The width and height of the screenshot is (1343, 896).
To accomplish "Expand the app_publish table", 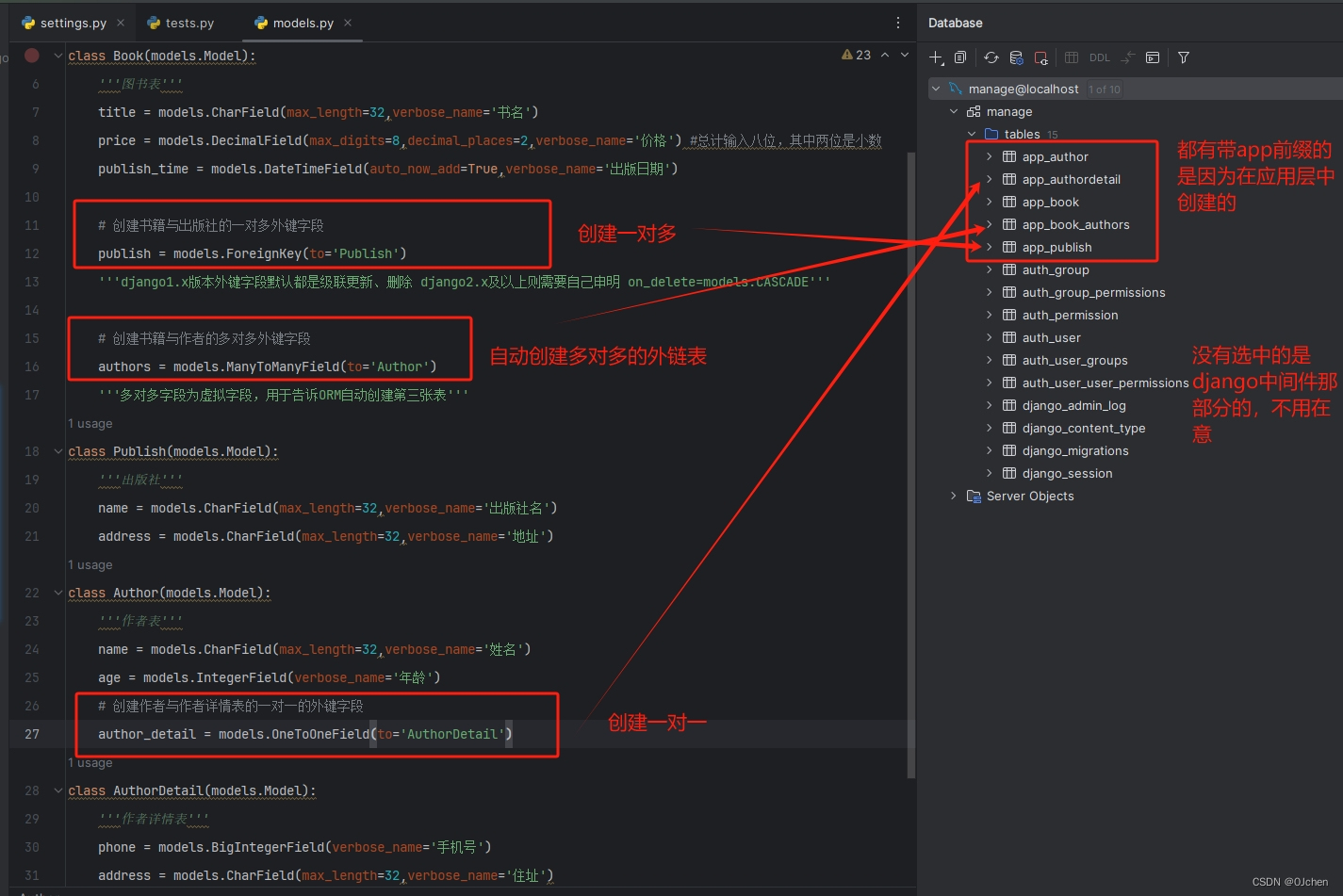I will pos(989,247).
